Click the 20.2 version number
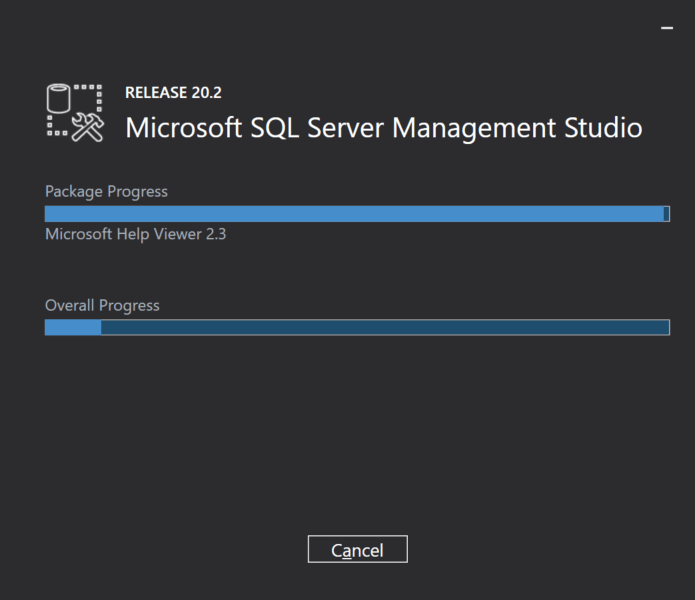This screenshot has height=600, width=695. [x=207, y=93]
